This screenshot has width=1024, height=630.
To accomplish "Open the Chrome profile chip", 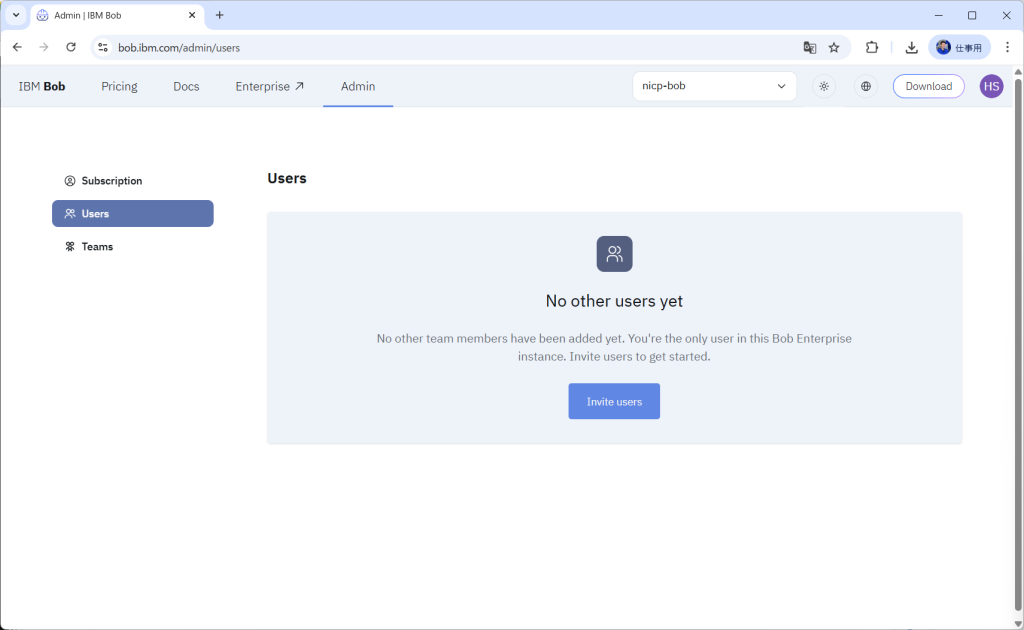I will [x=959, y=47].
